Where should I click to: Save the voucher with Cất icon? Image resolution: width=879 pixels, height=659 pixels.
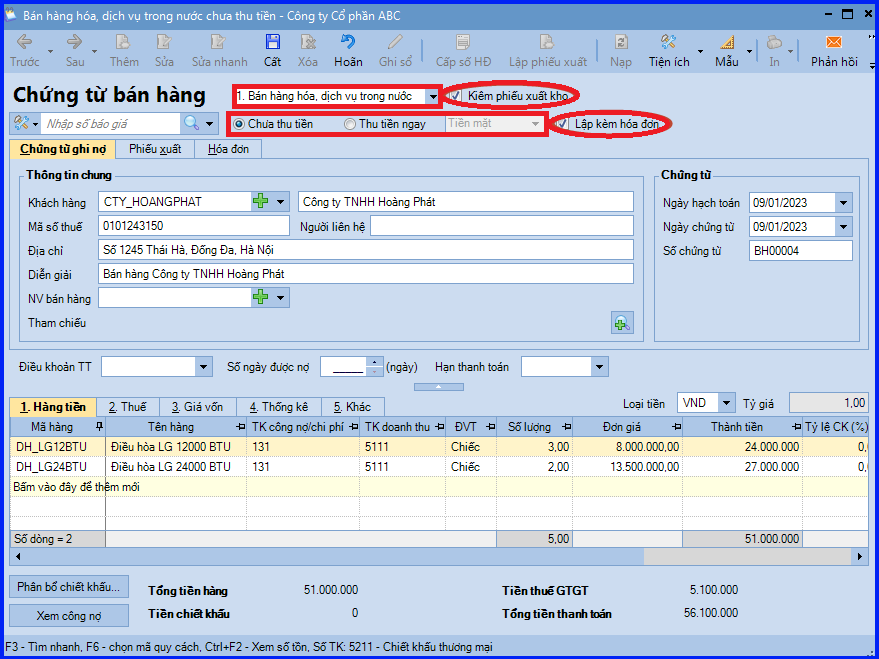click(x=272, y=43)
